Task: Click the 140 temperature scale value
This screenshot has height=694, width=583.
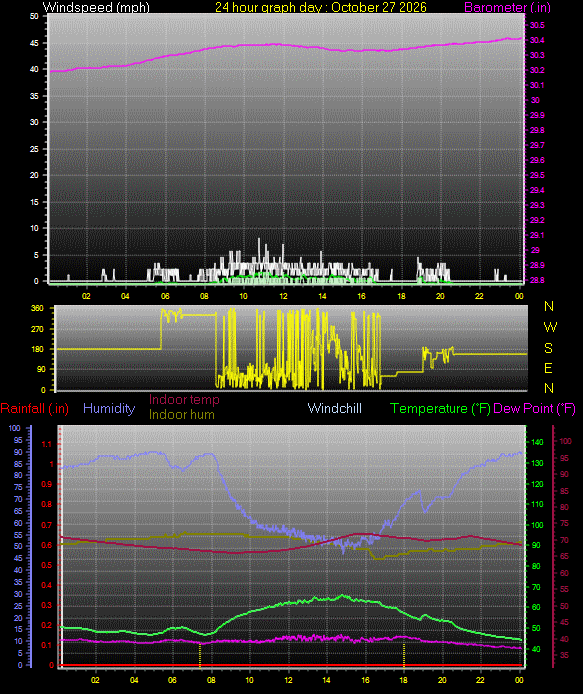Action: (x=537, y=442)
